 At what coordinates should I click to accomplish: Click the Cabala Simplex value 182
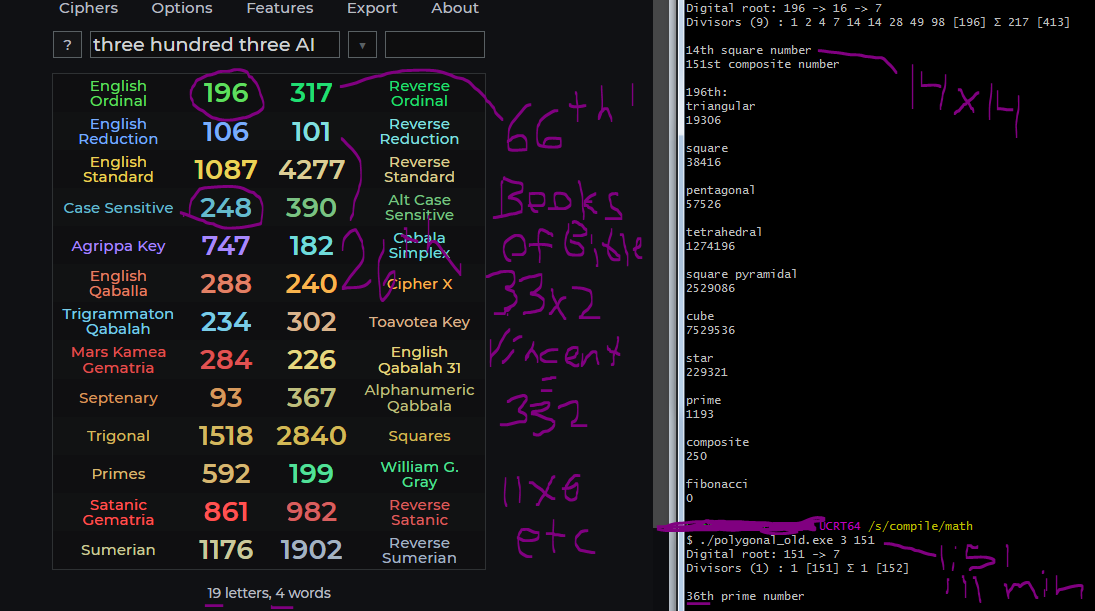311,246
